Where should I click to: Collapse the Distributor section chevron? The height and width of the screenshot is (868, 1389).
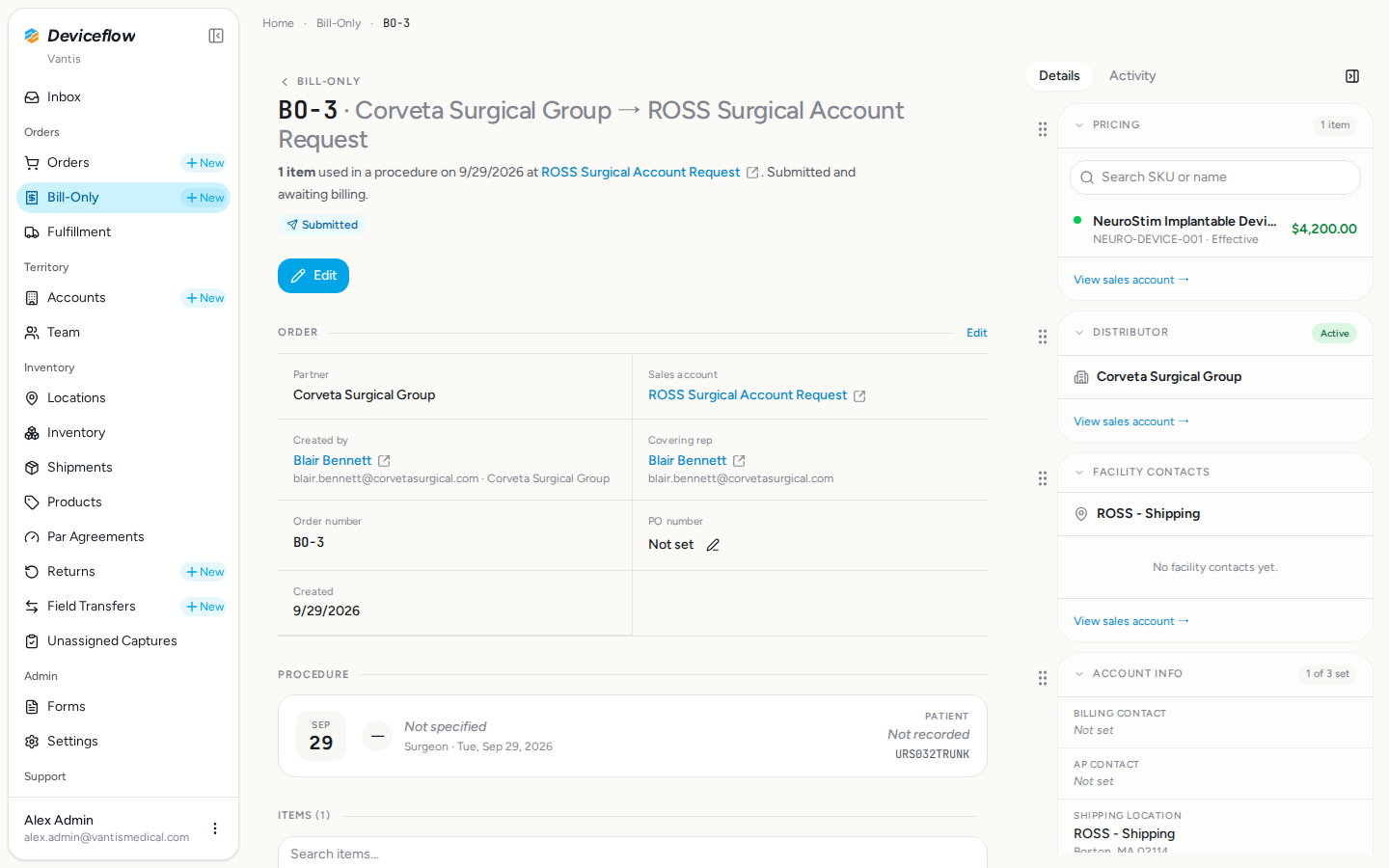point(1079,333)
